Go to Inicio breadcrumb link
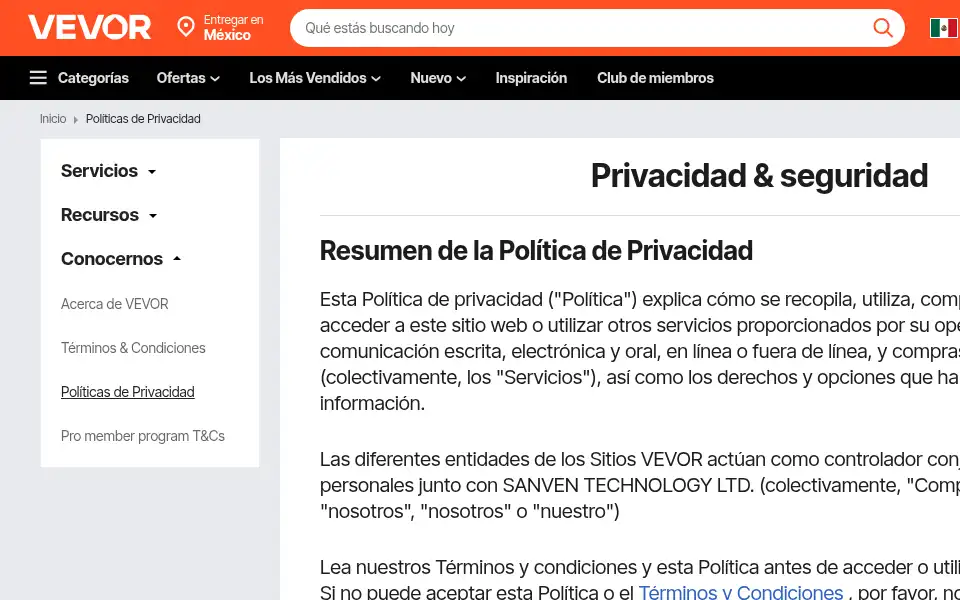Viewport: 960px width, 600px height. click(53, 119)
